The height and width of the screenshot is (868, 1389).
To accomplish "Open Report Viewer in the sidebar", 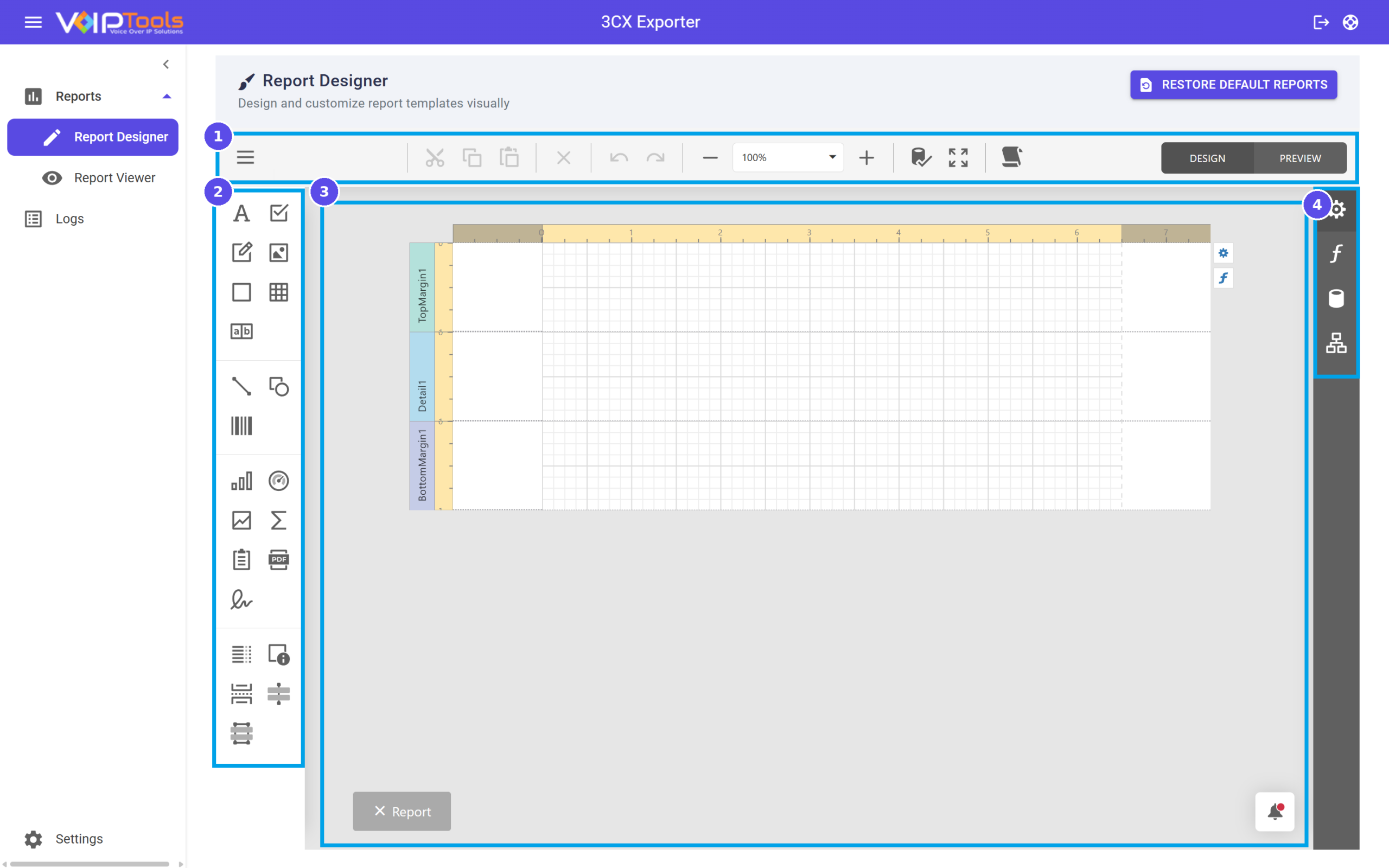I will [98, 178].
